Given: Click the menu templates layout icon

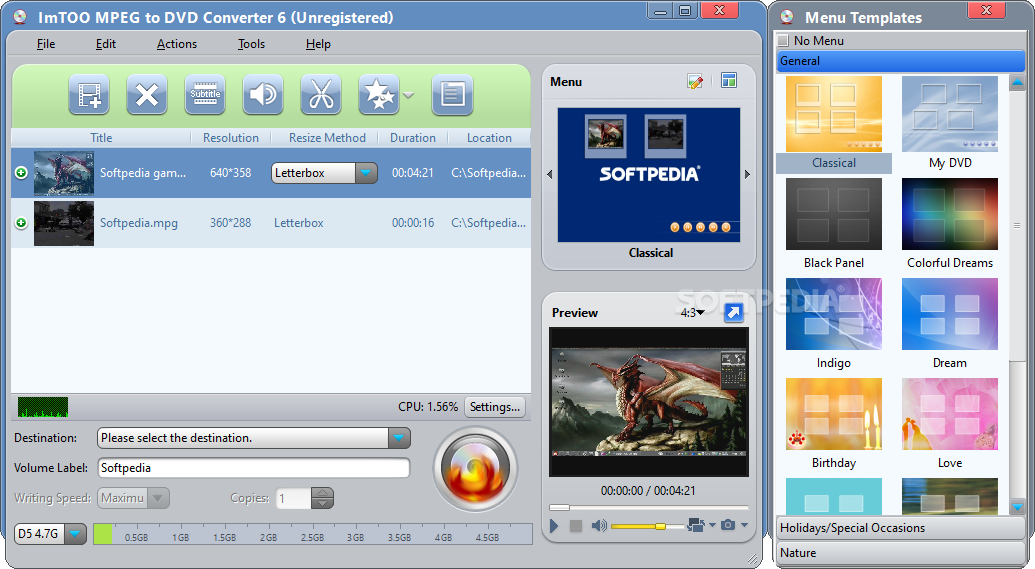Looking at the screenshot, I should coord(729,81).
